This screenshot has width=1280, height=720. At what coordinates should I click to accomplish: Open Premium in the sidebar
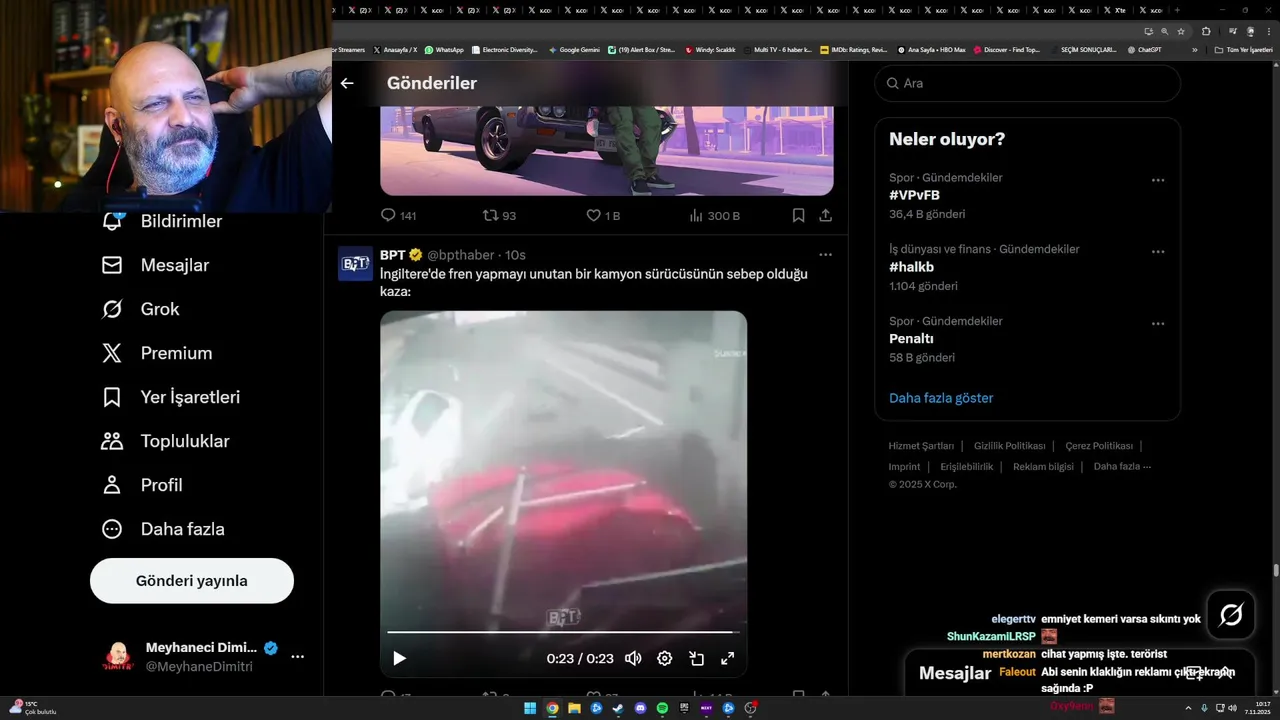[x=158, y=353]
